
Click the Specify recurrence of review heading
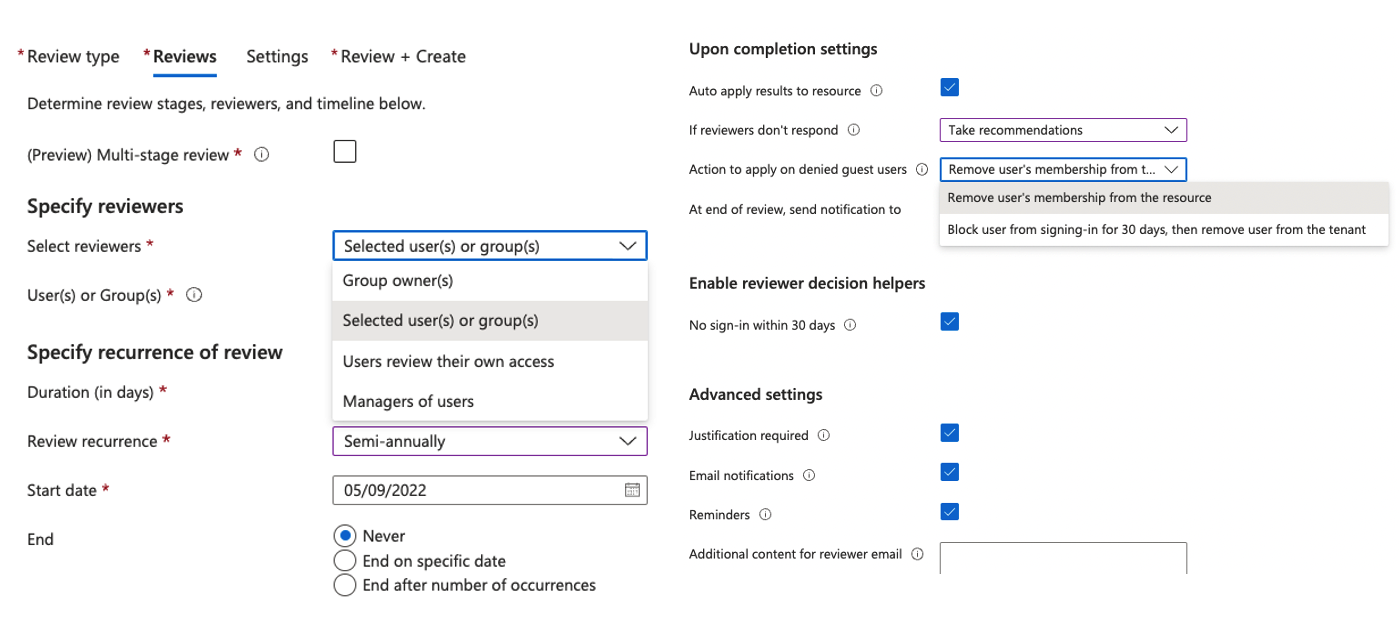tap(155, 353)
